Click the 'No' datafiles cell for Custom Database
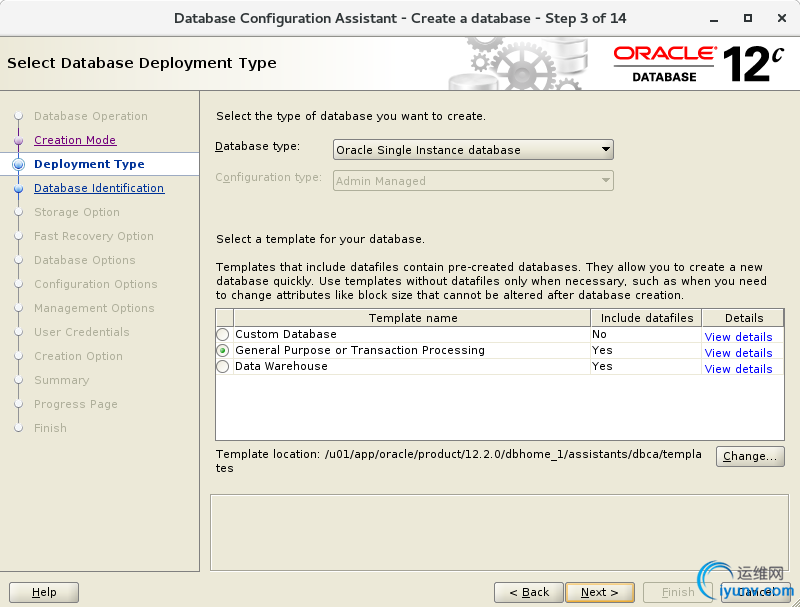The image size is (800, 607). [x=646, y=334]
